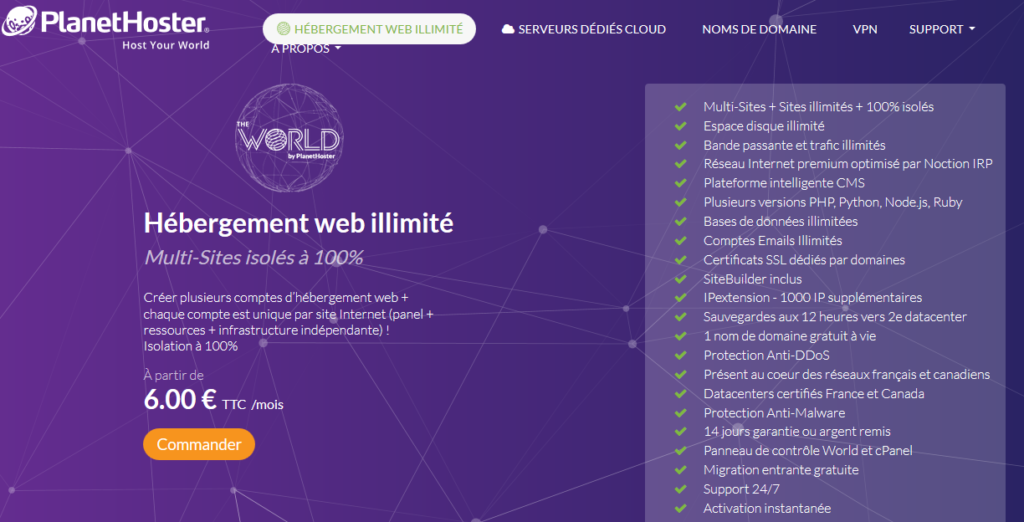Click the PlanetHoster logo
Image resolution: width=1024 pixels, height=522 pixels.
point(106,27)
